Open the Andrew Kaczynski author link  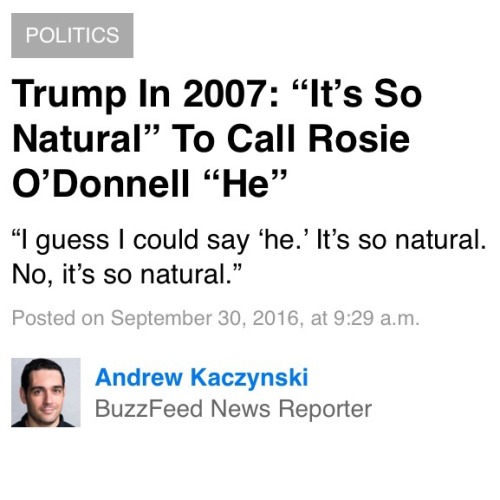[202, 377]
